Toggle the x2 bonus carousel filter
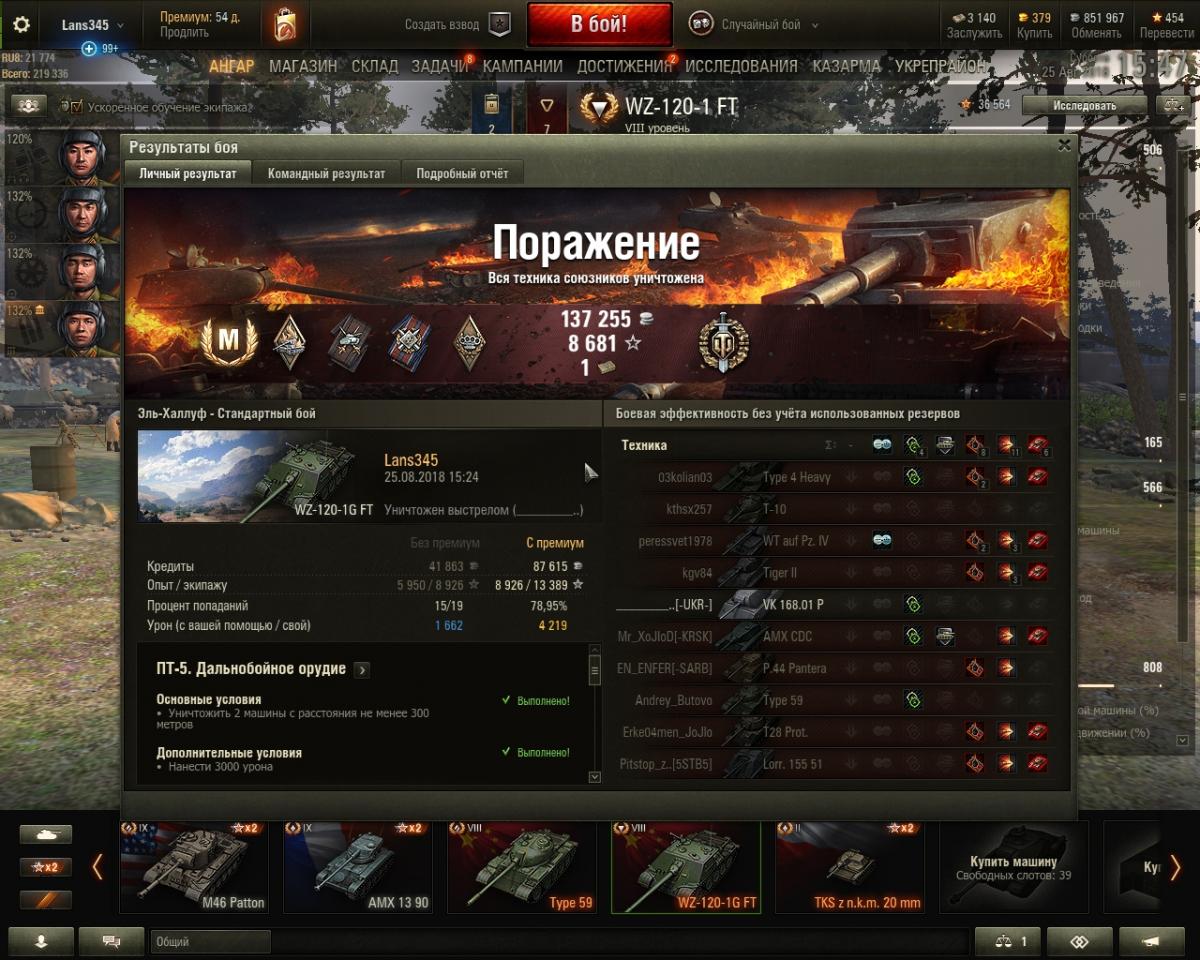The width and height of the screenshot is (1200, 960). tap(45, 867)
